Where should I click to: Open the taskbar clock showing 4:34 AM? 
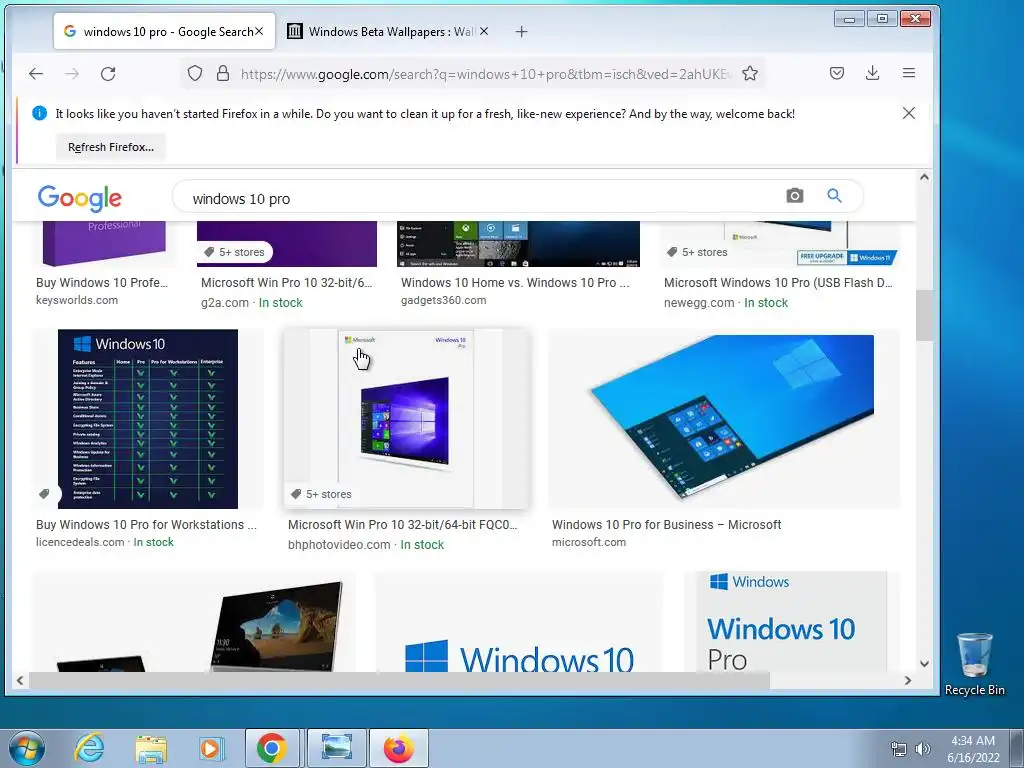tap(973, 749)
